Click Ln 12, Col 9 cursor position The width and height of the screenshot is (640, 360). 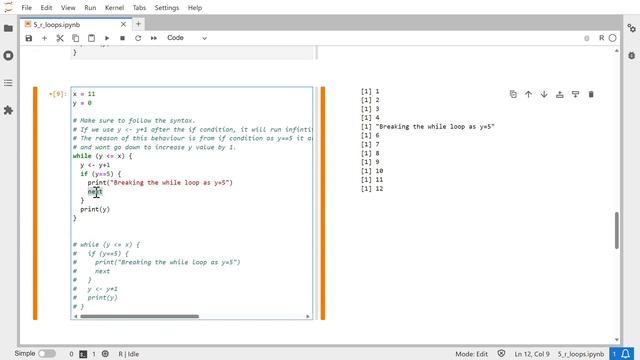click(532, 354)
